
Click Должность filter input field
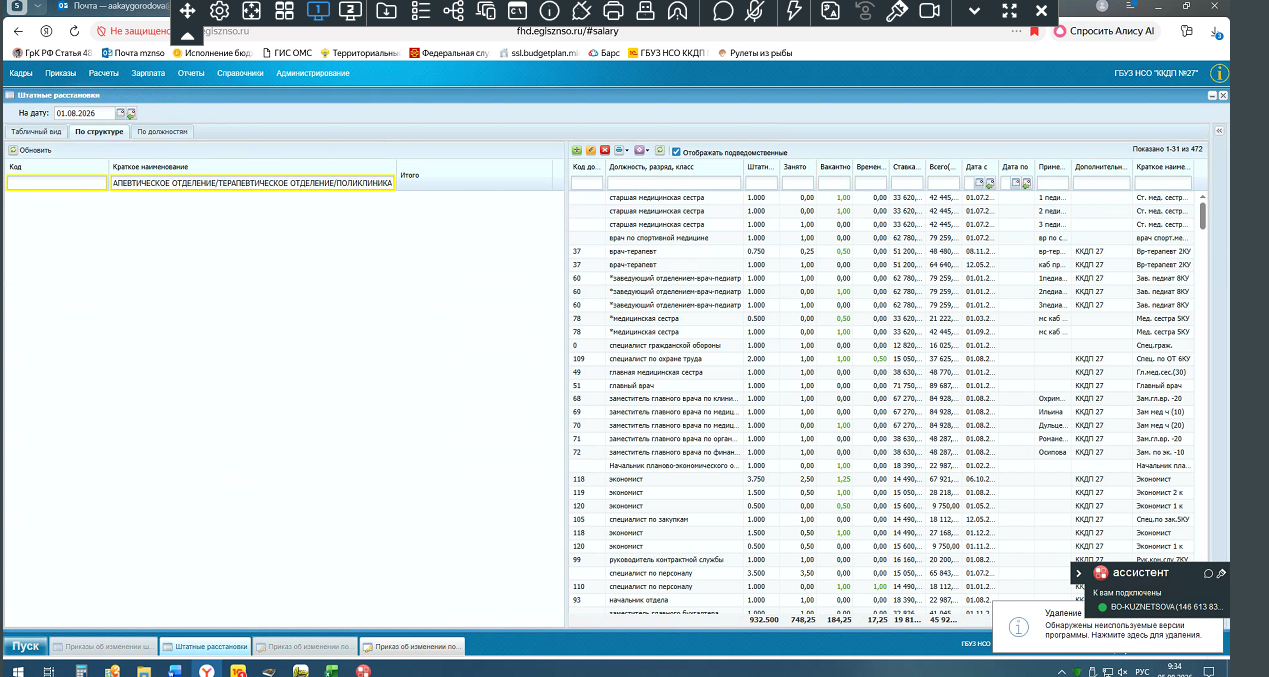[674, 183]
